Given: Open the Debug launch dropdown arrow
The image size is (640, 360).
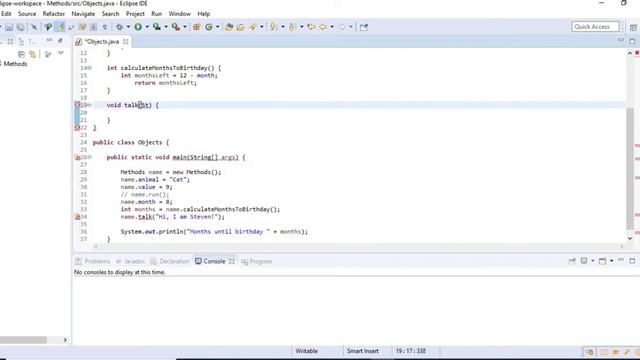Looking at the screenshot, I should point(128,27).
